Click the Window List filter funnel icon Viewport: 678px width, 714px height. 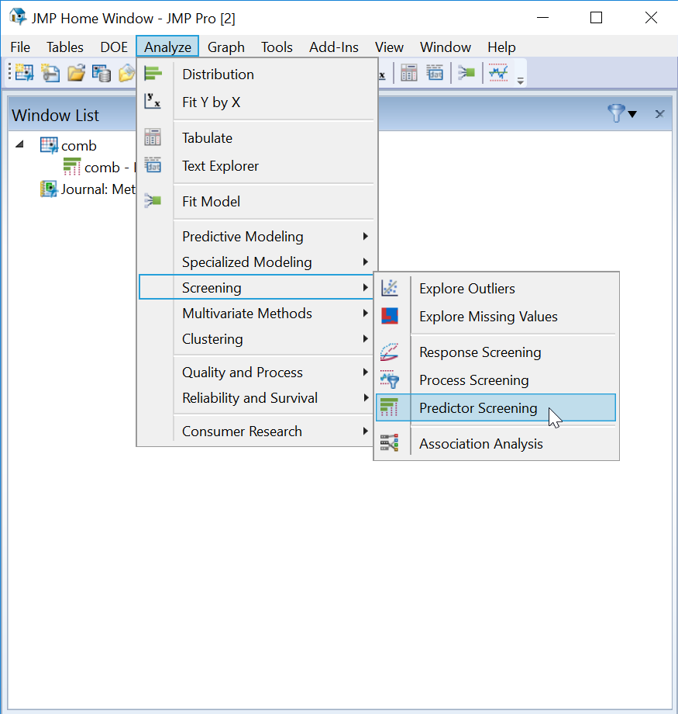point(616,113)
